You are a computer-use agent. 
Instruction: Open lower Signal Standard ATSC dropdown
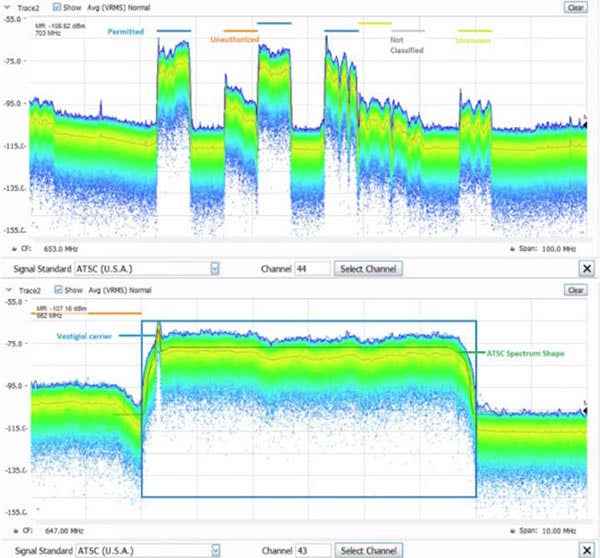point(215,551)
